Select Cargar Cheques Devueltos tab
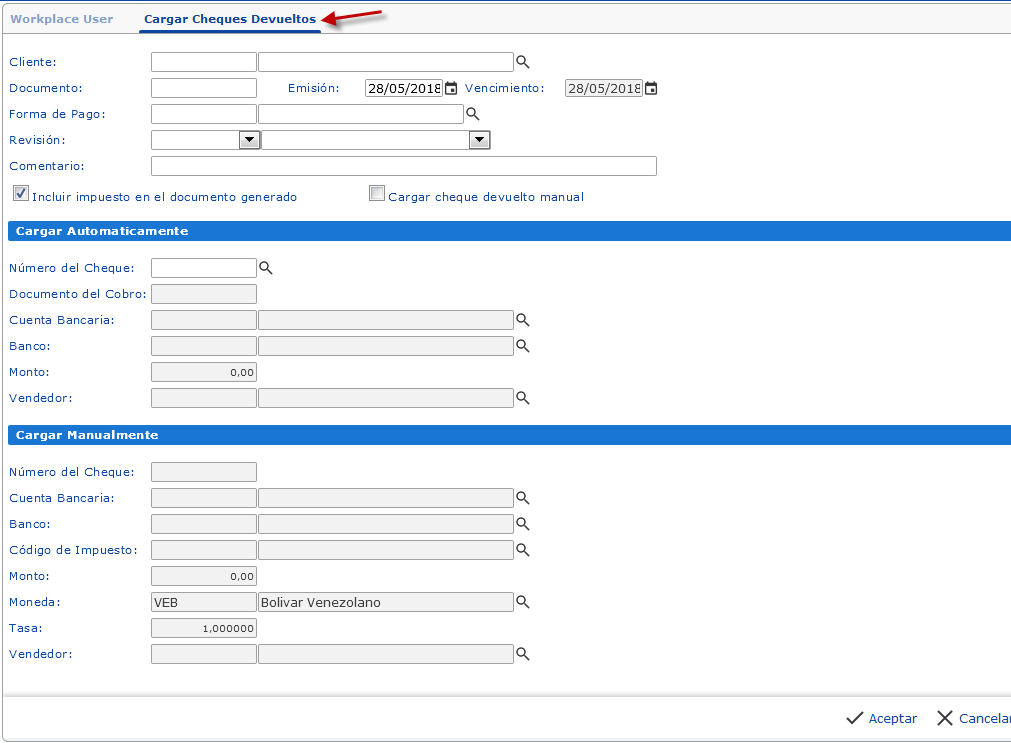 [x=230, y=19]
